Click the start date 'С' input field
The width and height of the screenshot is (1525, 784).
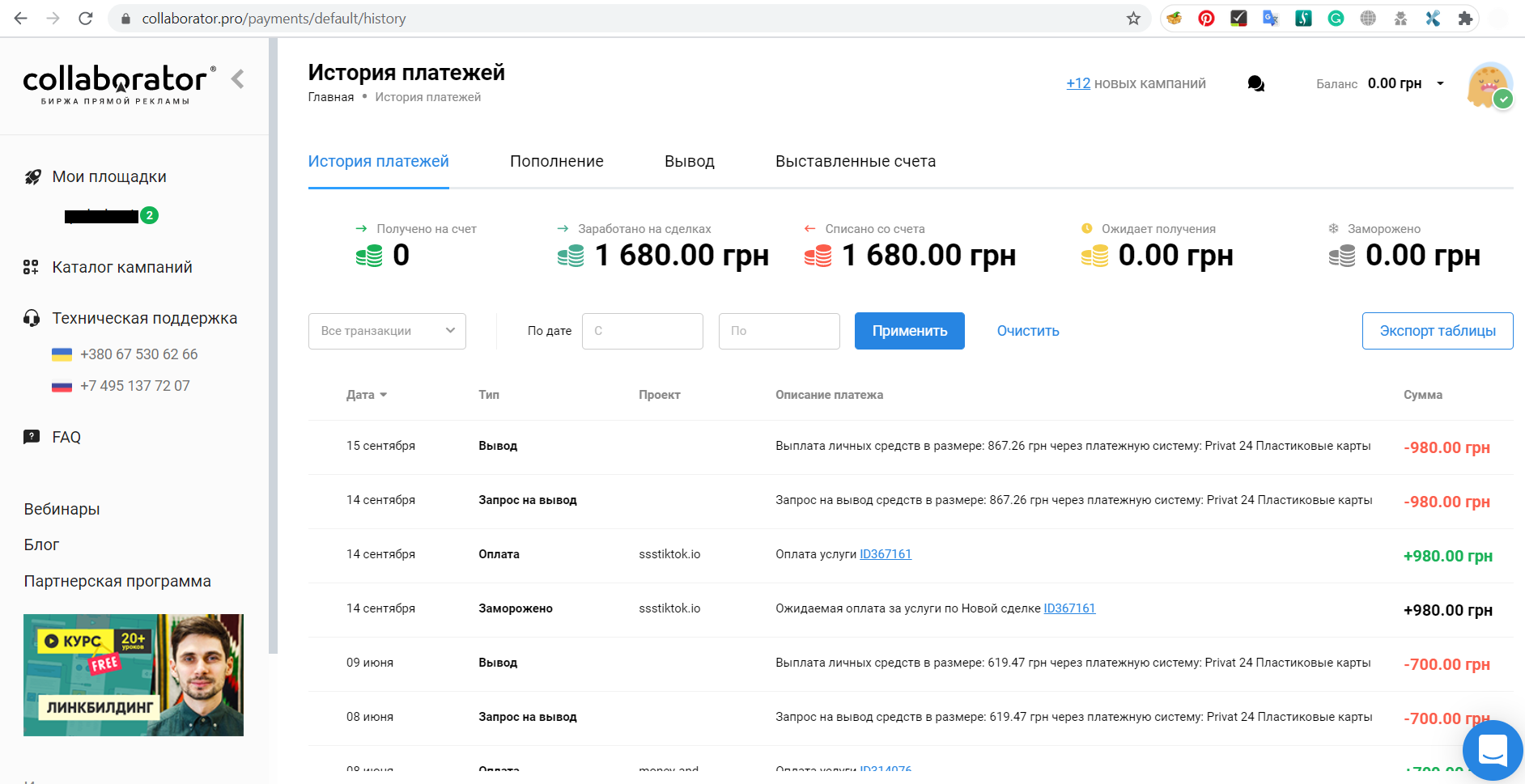tap(642, 331)
